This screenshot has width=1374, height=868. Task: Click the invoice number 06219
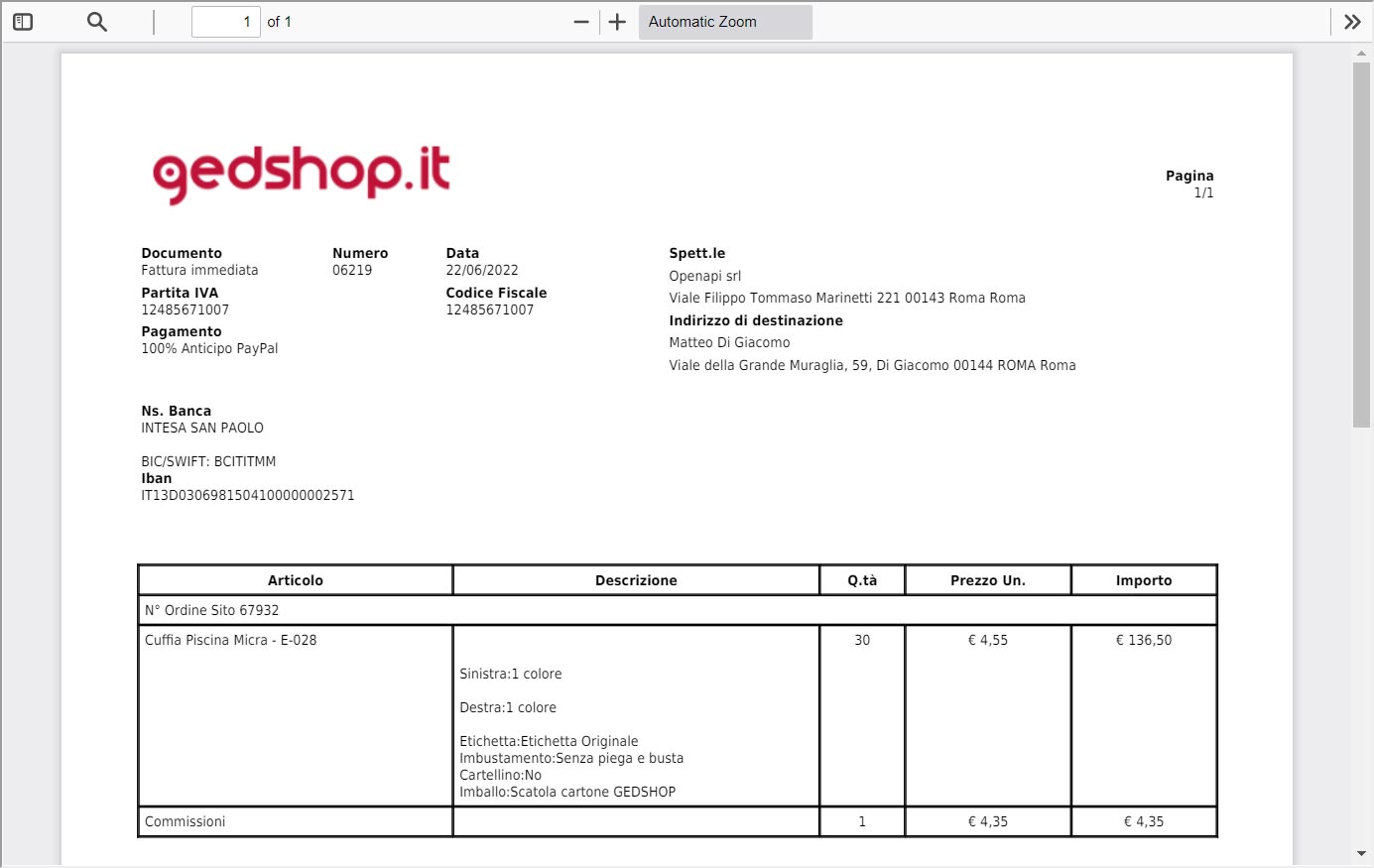coord(352,270)
